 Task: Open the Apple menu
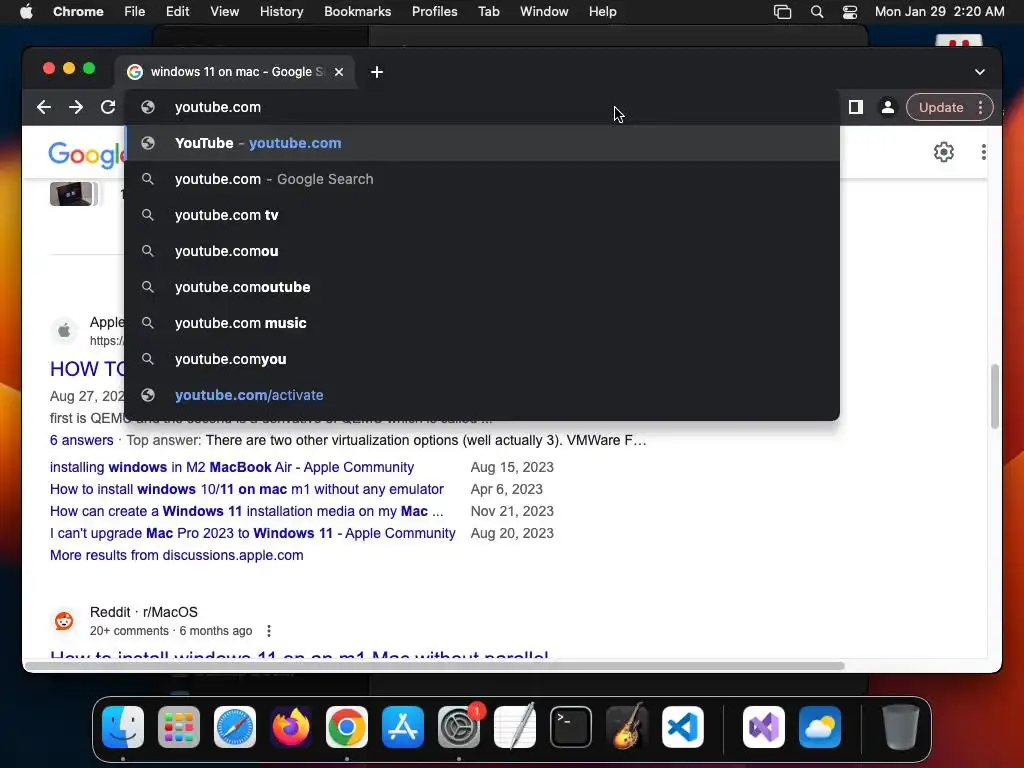(x=26, y=12)
